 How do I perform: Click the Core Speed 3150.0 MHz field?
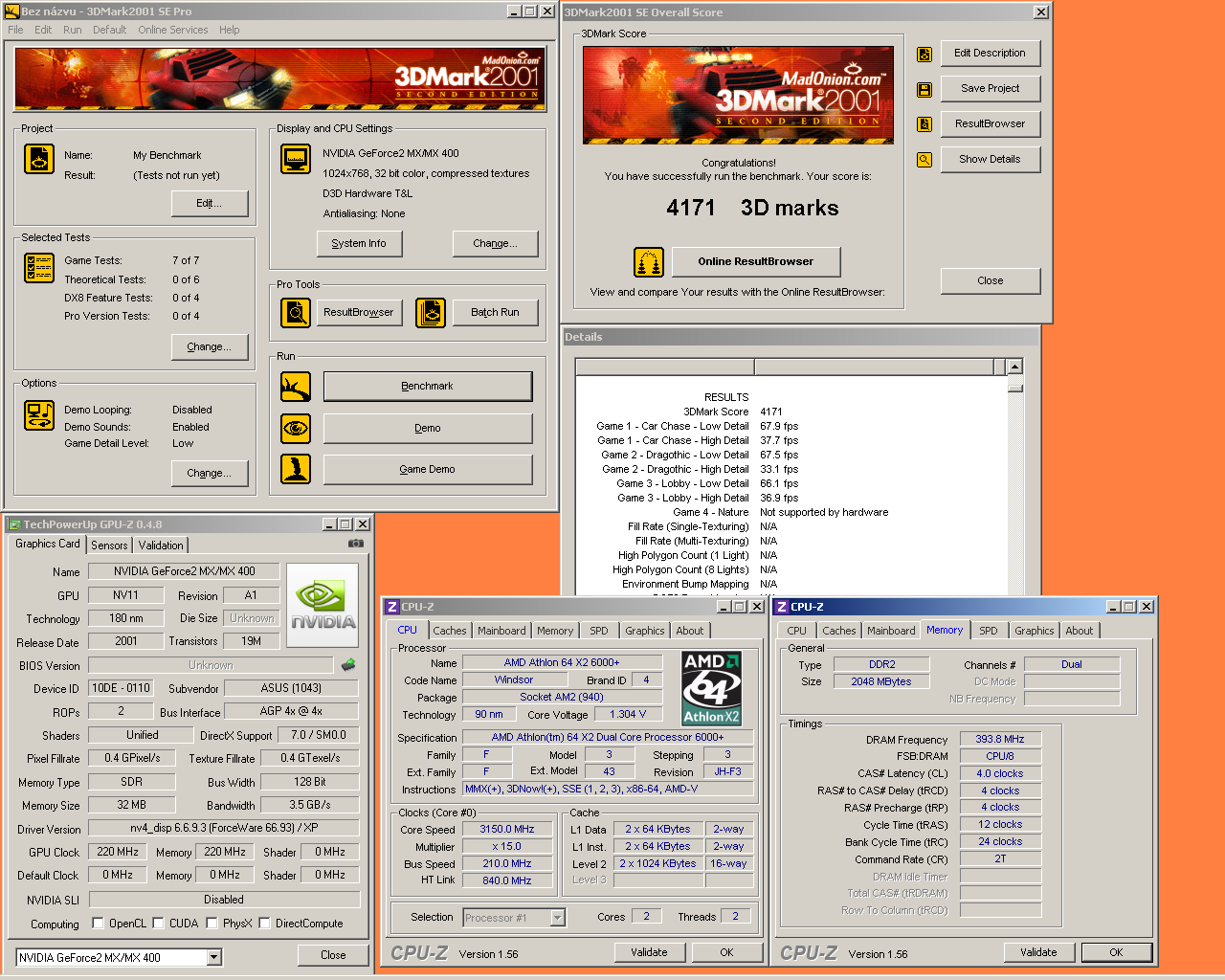coord(506,830)
